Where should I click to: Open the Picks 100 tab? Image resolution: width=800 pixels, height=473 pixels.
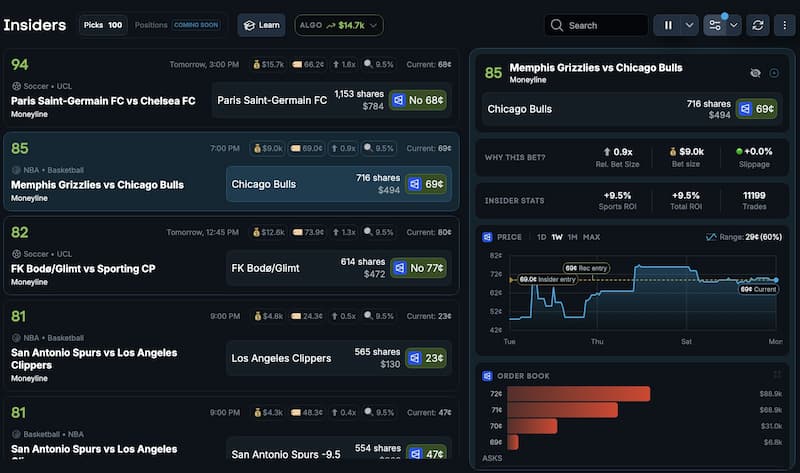tap(103, 25)
